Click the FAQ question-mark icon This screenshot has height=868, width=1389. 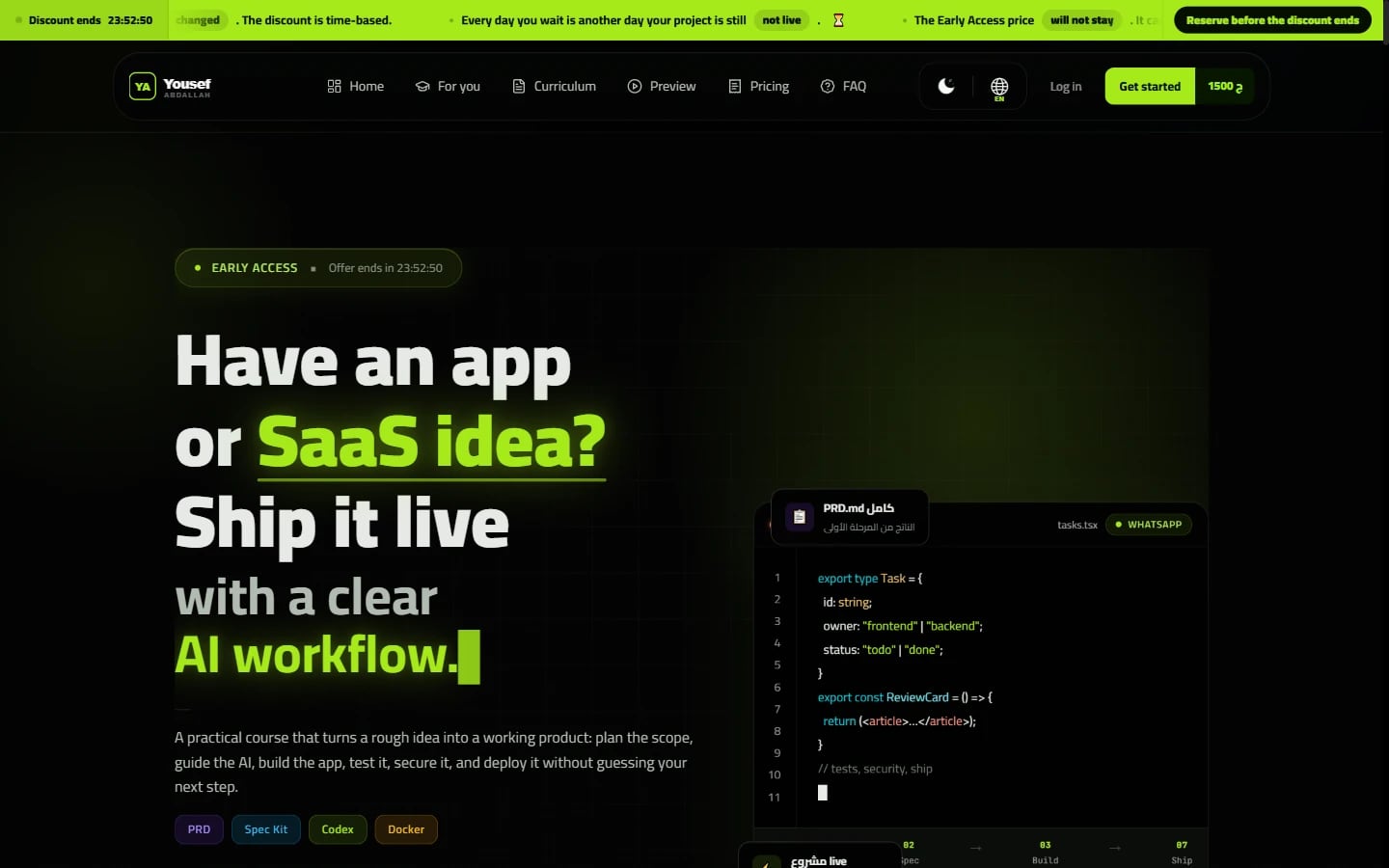tap(828, 86)
